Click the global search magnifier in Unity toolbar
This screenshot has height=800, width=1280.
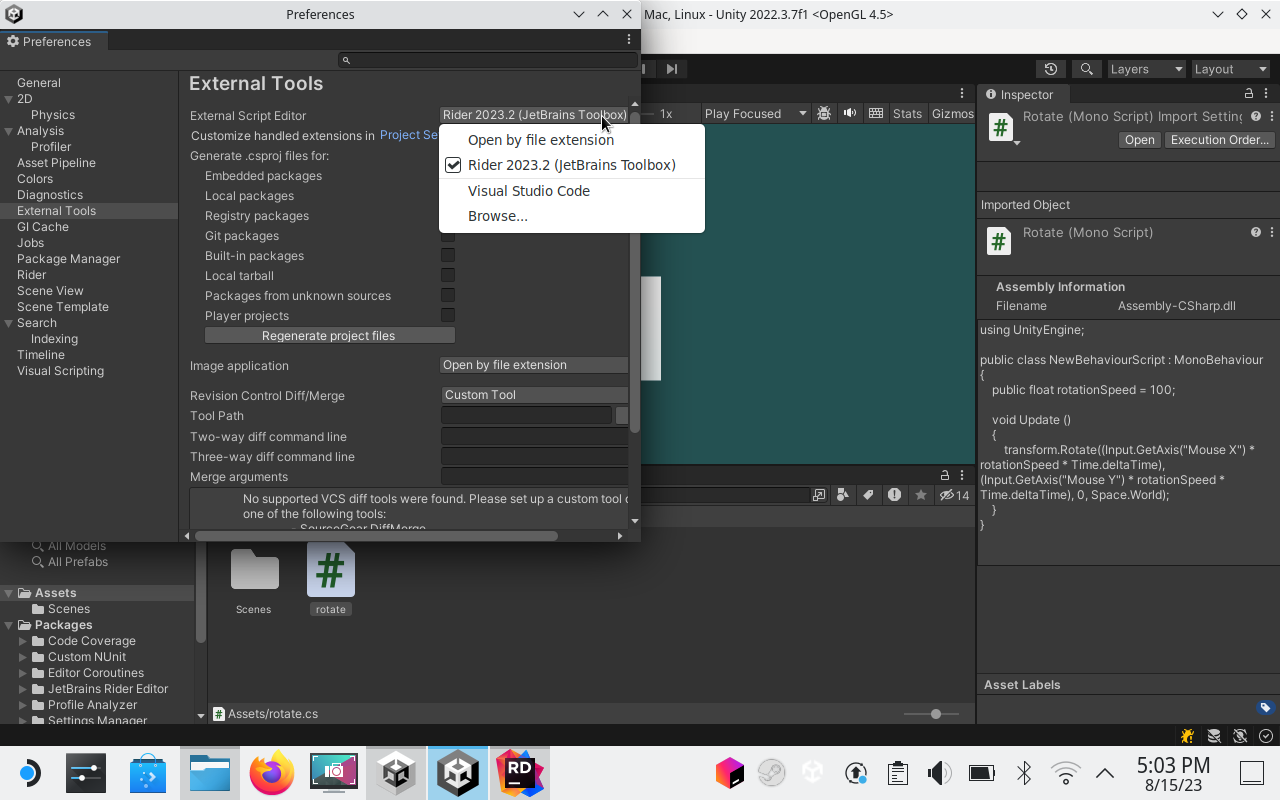coord(1086,69)
